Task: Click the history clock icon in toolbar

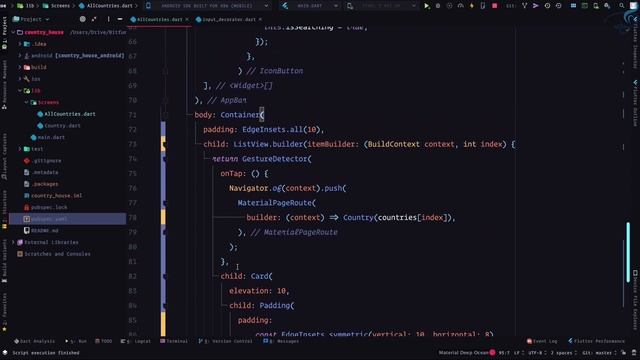Action: [x=547, y=6]
